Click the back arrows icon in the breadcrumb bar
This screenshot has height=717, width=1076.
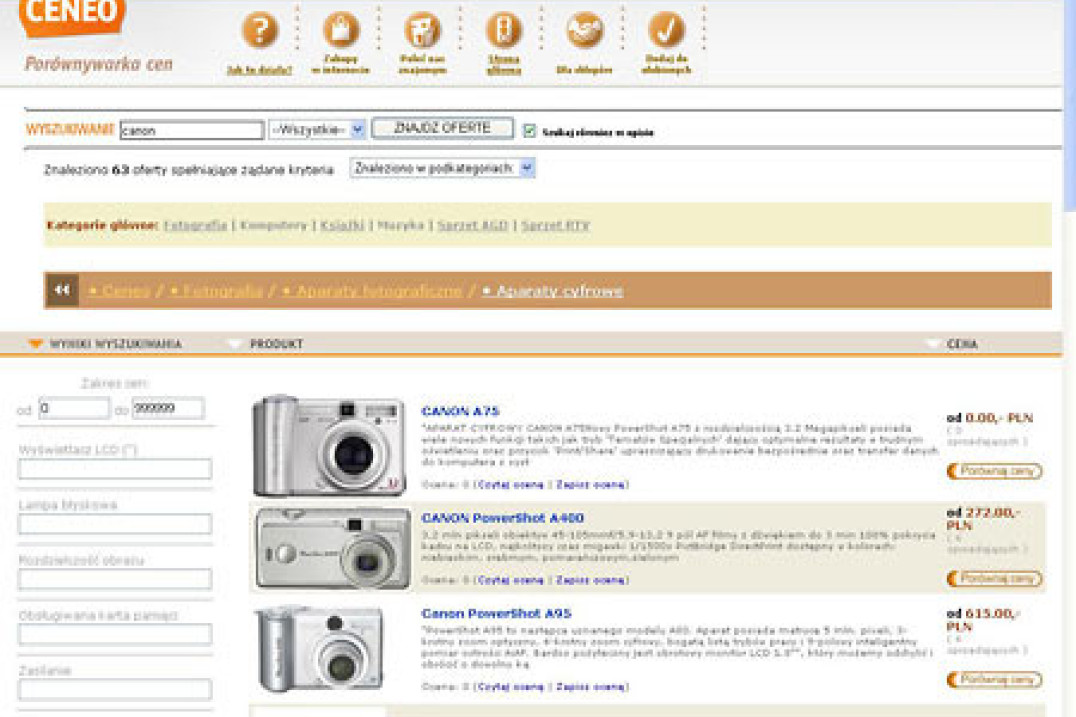point(62,290)
